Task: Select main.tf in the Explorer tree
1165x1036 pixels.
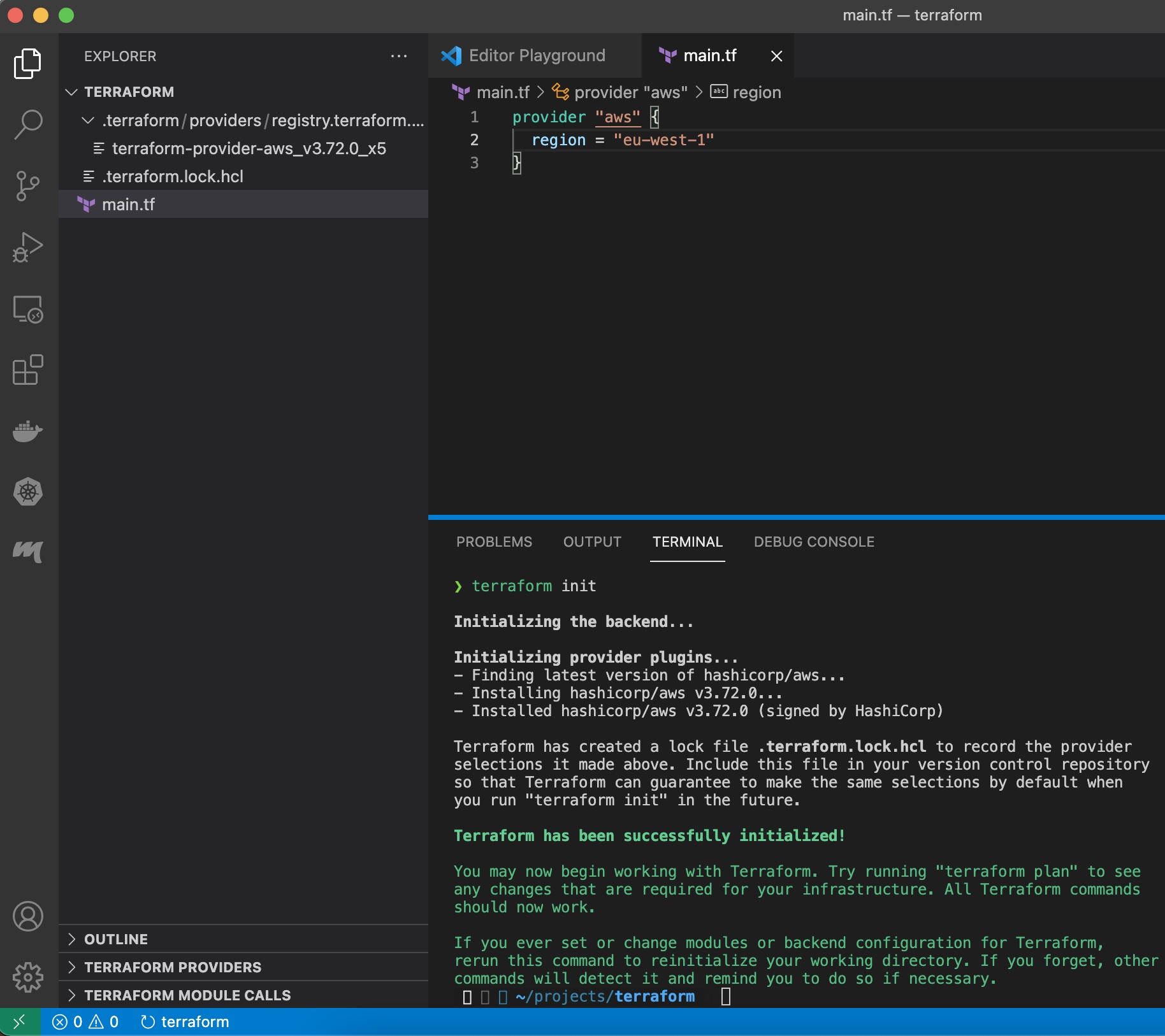Action: tap(243, 205)
